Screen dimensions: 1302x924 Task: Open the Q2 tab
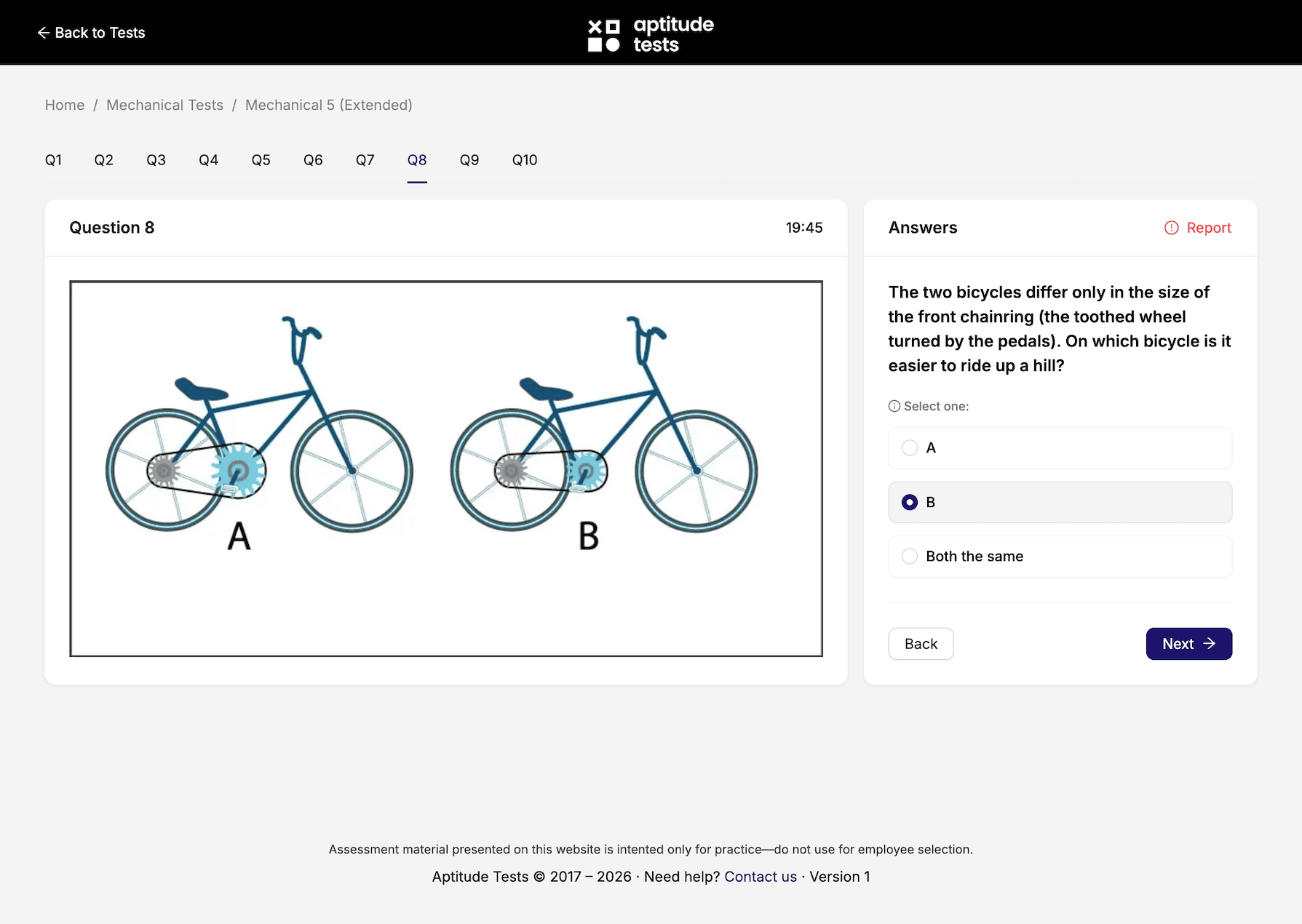tap(104, 160)
